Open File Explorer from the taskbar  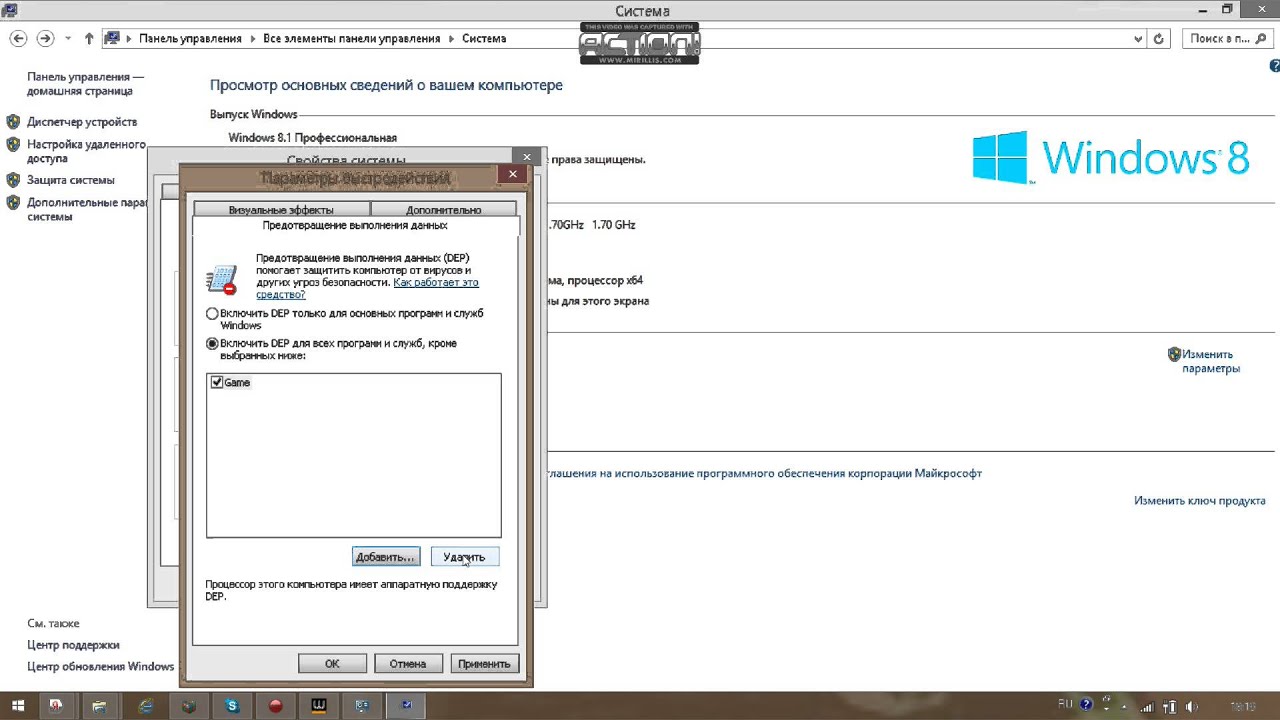coord(99,705)
